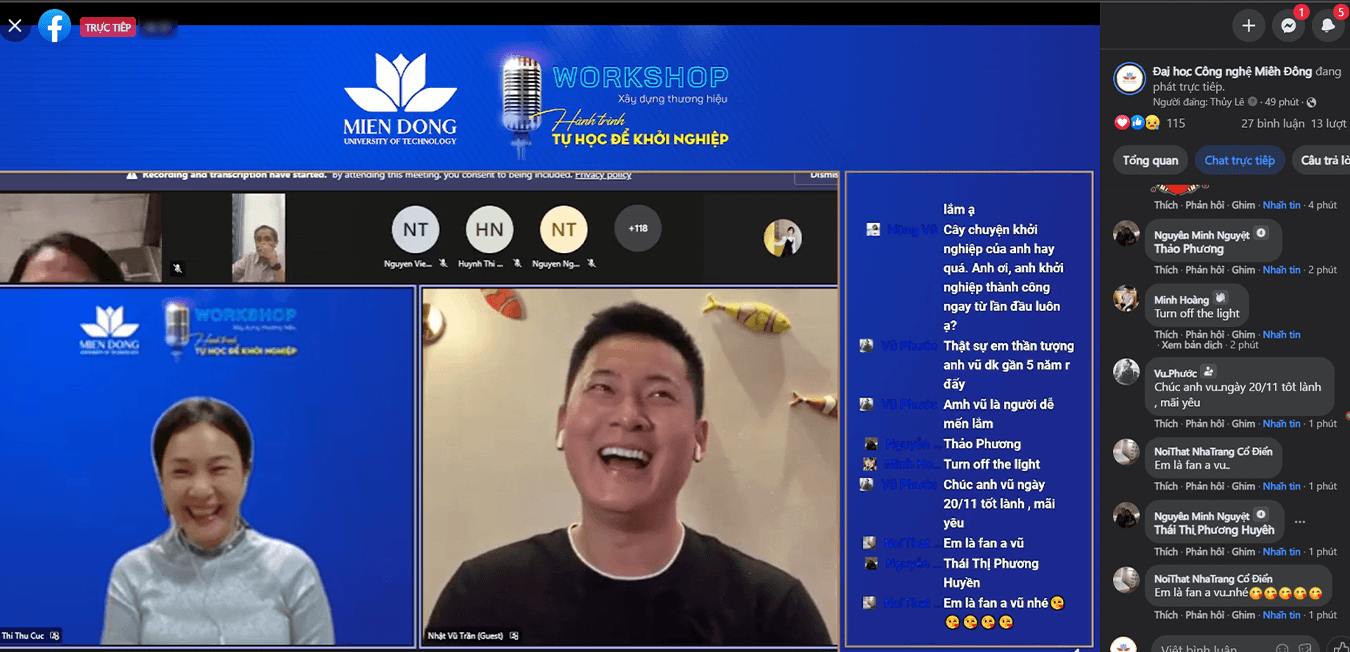Click the heart reaction icon showing 115 reactions
Viewport: 1350px width, 652px height.
(1121, 122)
